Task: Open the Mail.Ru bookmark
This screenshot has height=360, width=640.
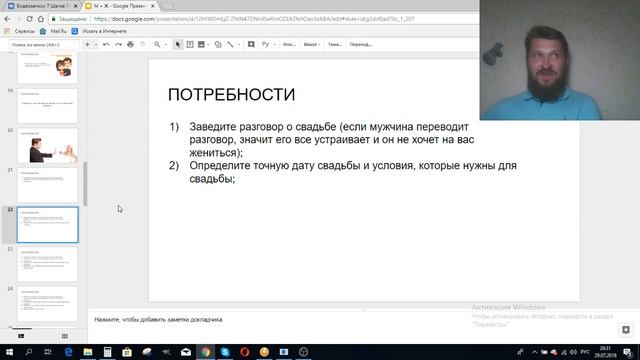Action: (x=53, y=31)
